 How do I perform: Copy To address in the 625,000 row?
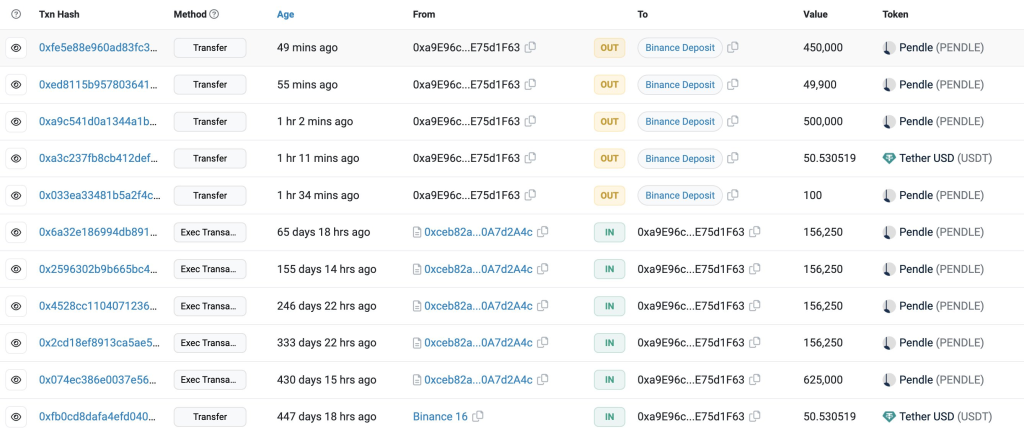755,380
